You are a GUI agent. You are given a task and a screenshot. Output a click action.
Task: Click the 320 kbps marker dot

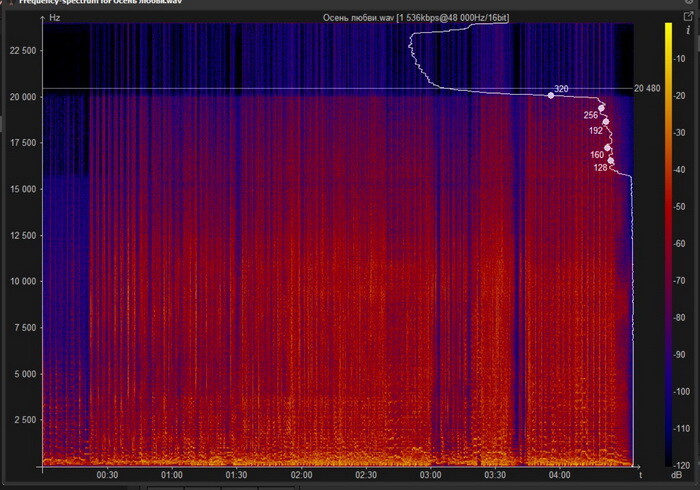click(551, 96)
